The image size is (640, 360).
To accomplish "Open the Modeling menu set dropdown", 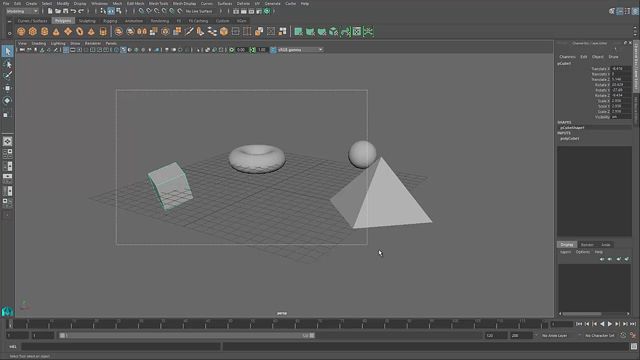I will (x=22, y=11).
